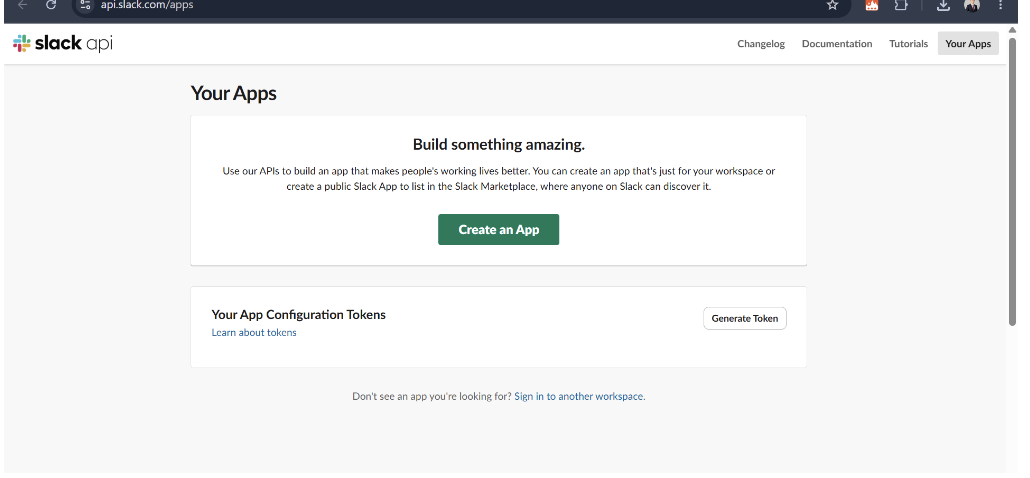
Task: Open the Chrome profile avatar
Action: (x=972, y=5)
